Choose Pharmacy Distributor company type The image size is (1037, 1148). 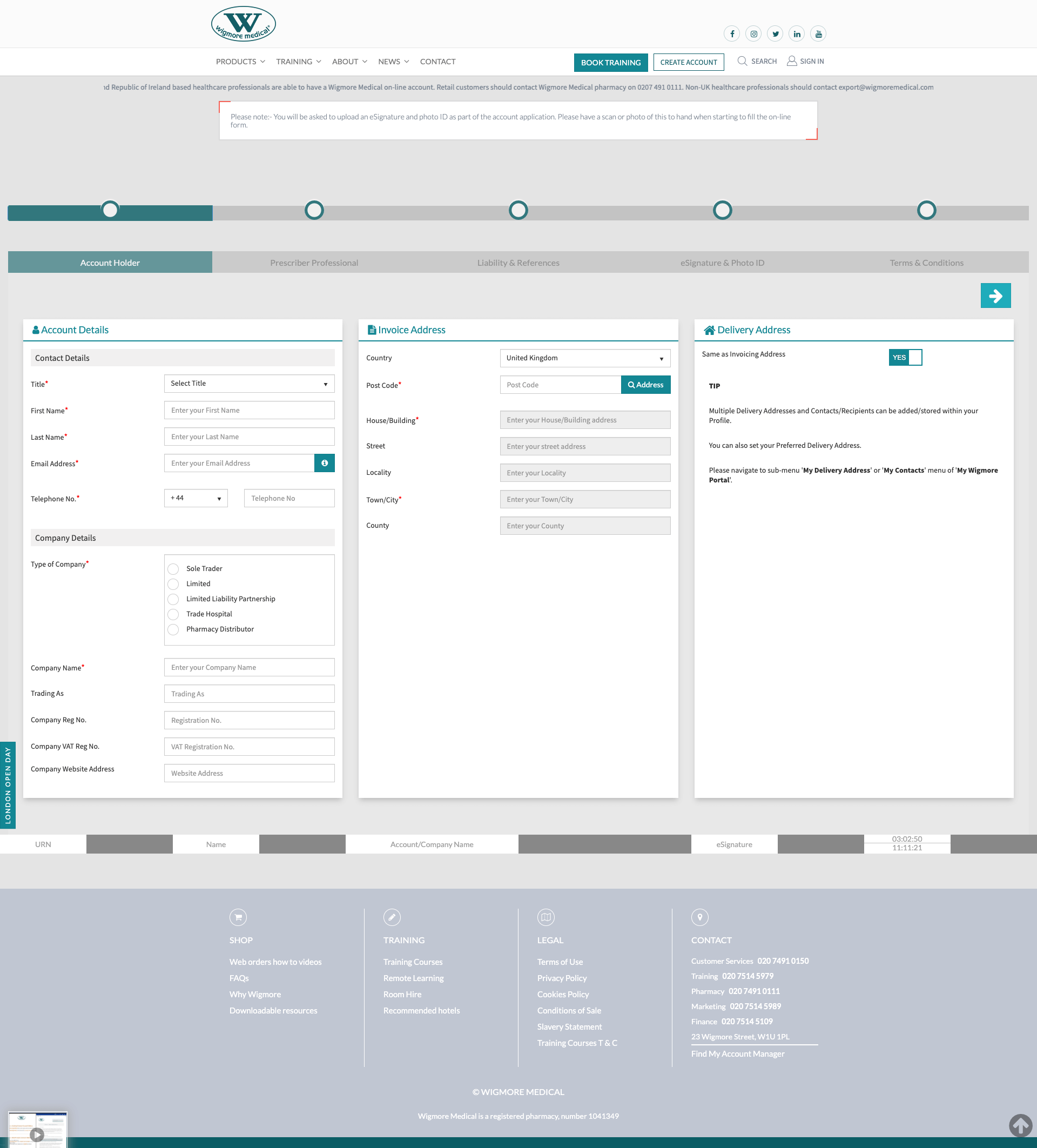[173, 629]
